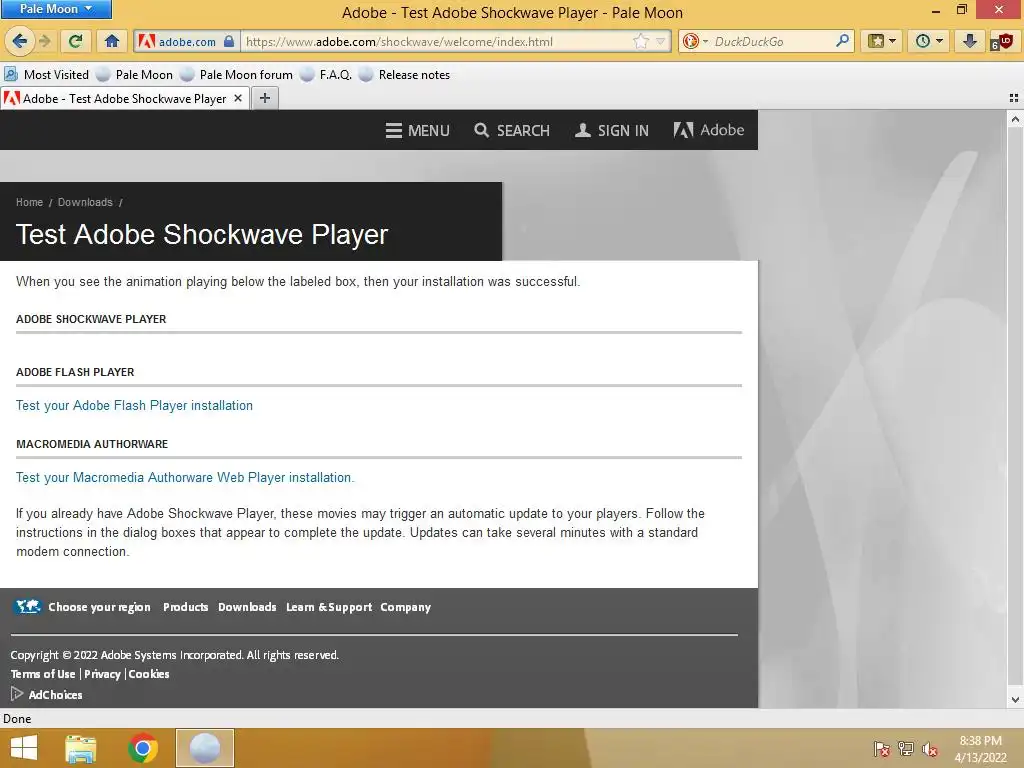1024x768 pixels.
Task: Open the downloads arrow button
Action: tap(970, 41)
